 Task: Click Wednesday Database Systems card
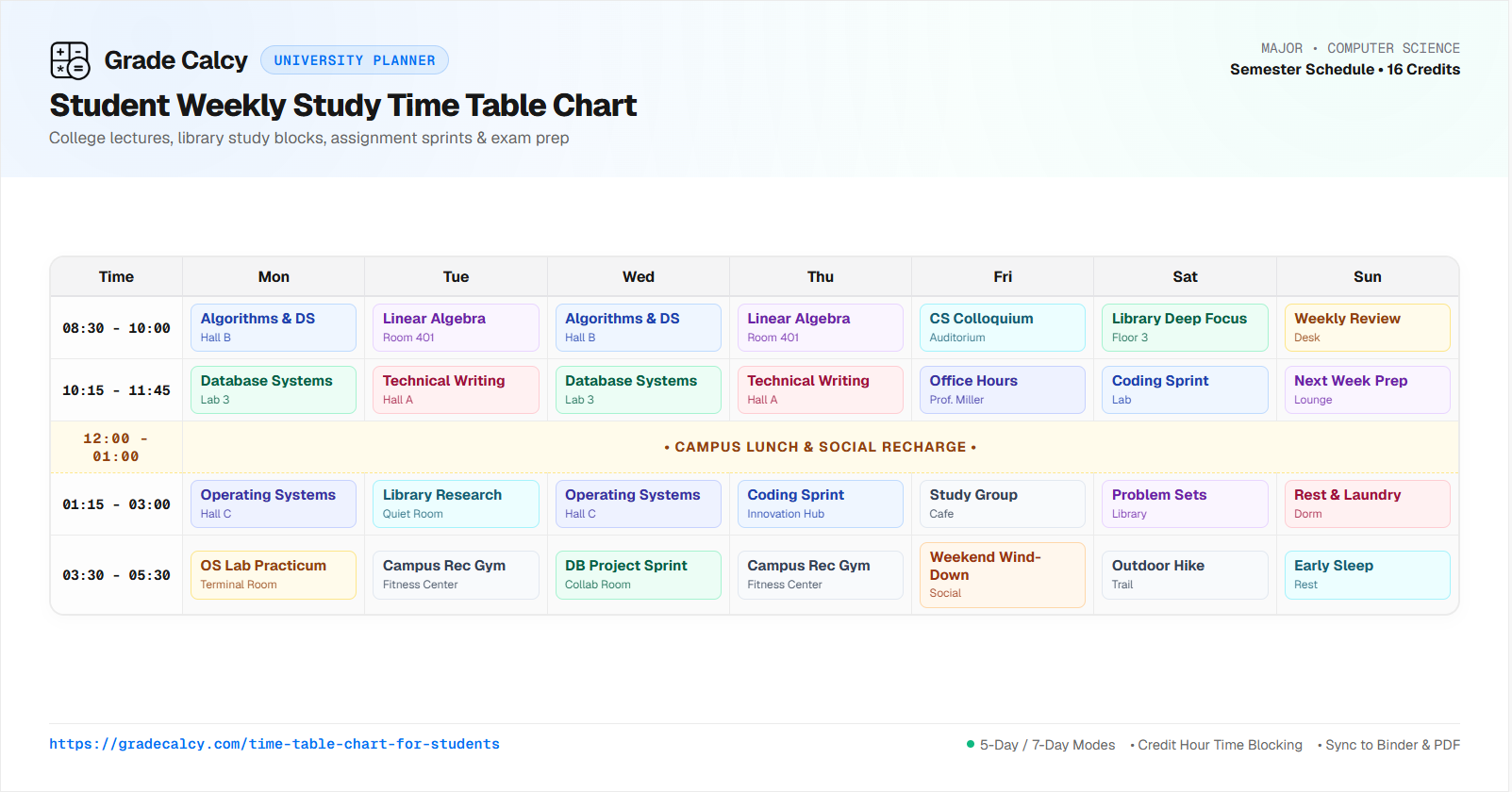point(638,389)
